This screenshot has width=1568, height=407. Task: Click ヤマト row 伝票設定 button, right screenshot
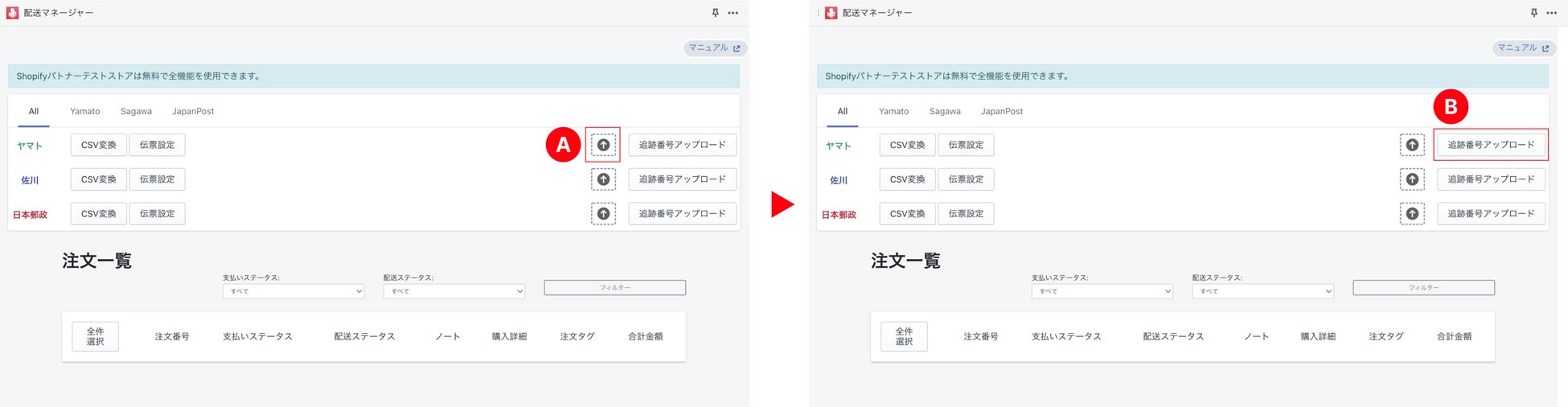[x=967, y=145]
